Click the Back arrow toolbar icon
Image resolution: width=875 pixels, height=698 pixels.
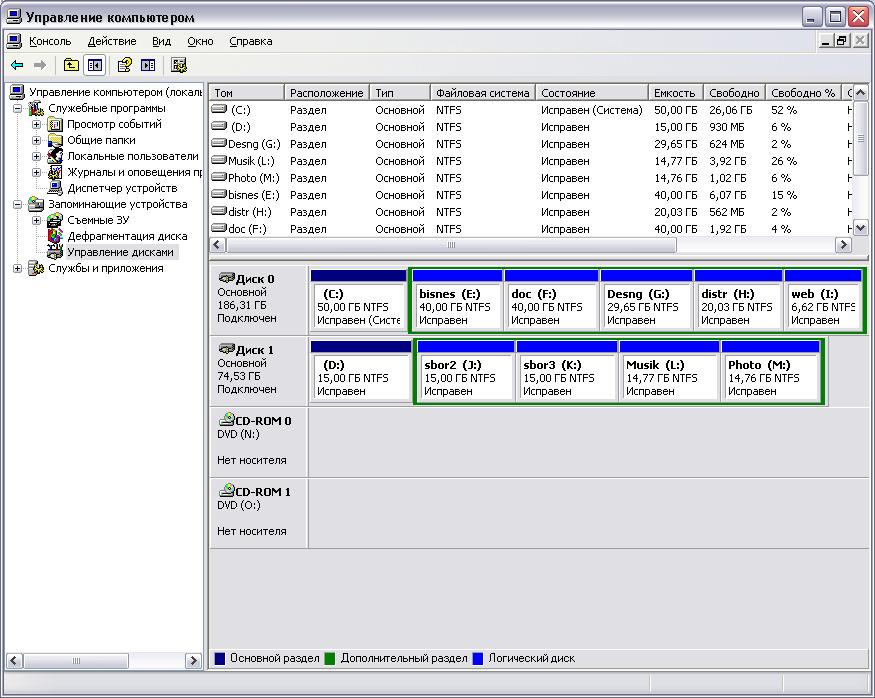17,65
